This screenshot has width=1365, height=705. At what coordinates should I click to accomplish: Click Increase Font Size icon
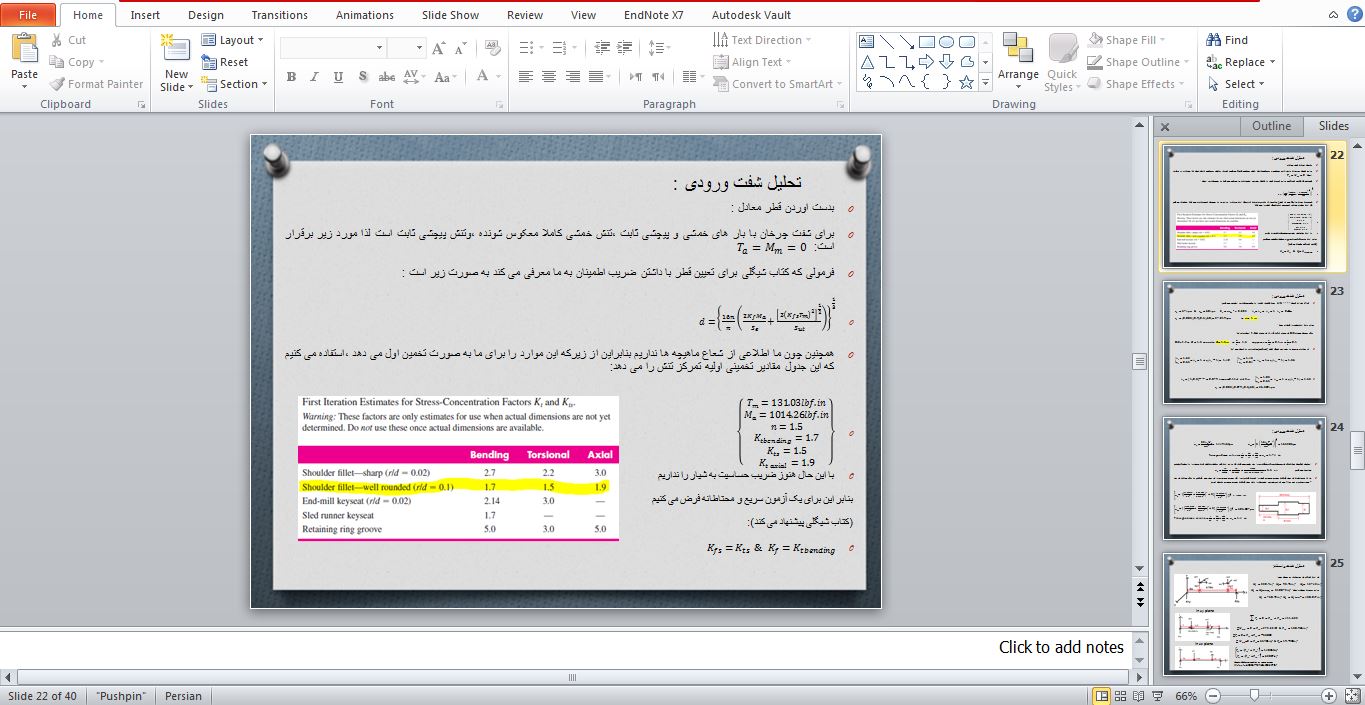pyautogui.click(x=439, y=48)
